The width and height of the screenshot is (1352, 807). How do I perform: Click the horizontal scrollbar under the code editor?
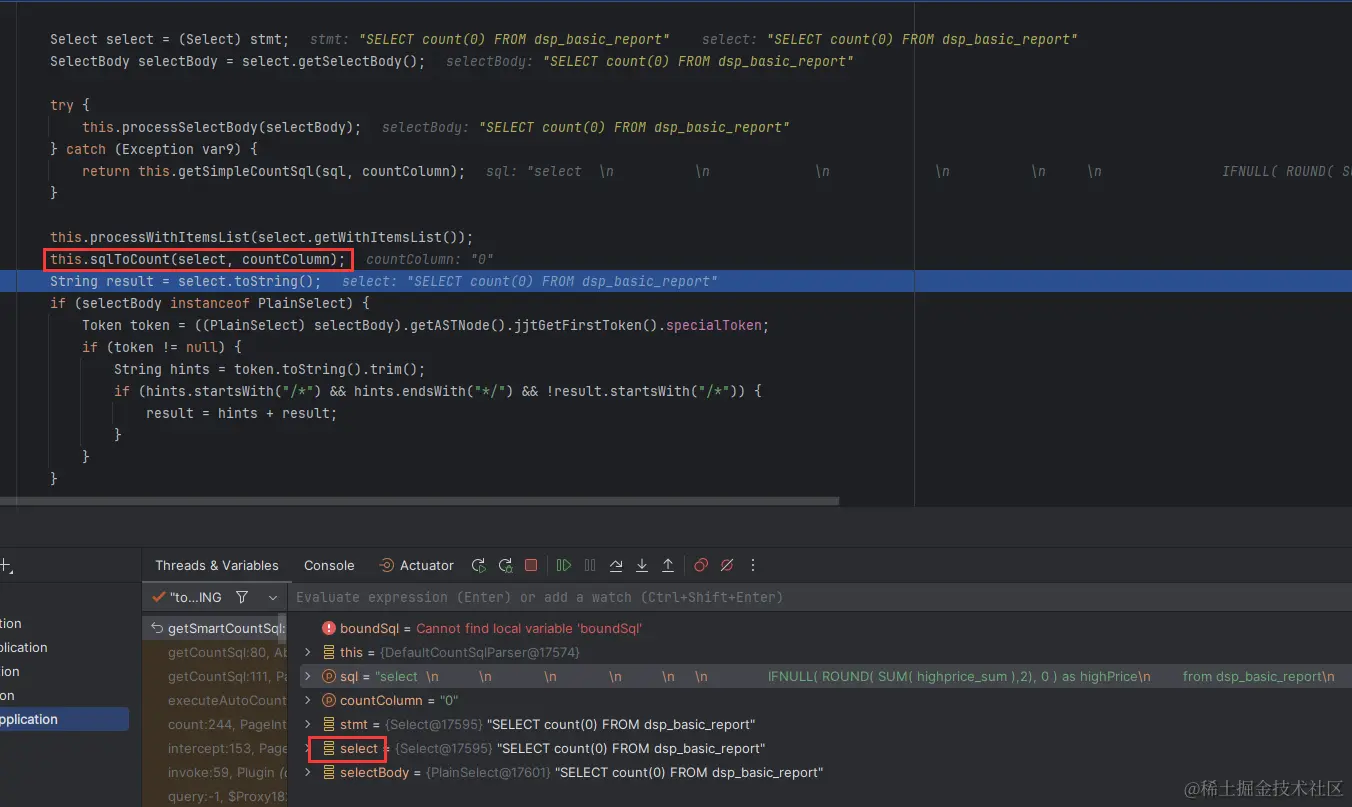420,501
